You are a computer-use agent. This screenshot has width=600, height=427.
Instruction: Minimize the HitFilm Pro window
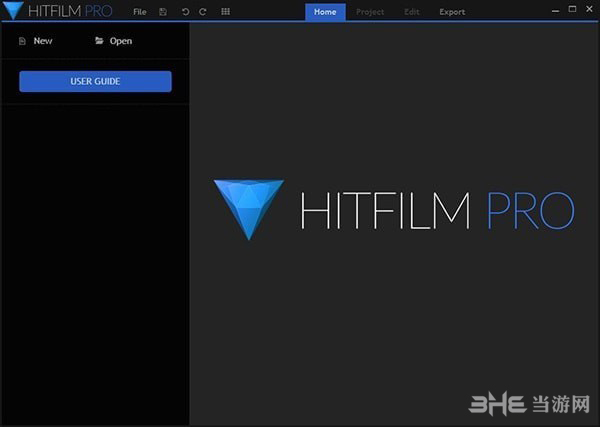556,11
